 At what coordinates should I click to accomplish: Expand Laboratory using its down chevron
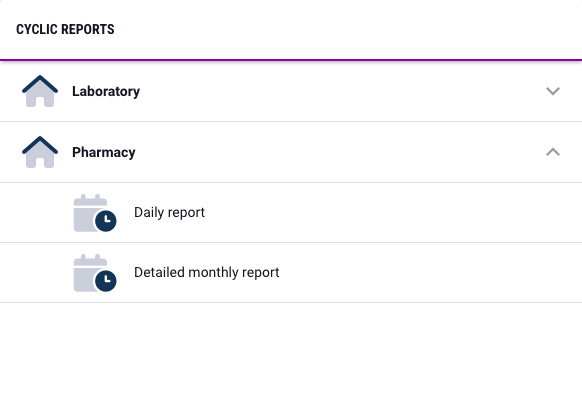pos(553,91)
